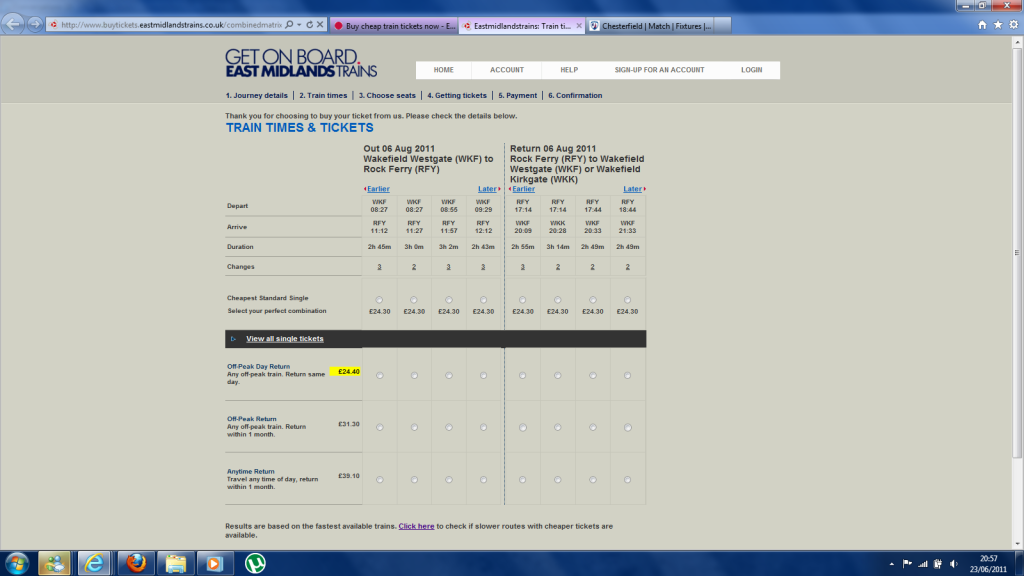This screenshot has height=576, width=1024.
Task: Open Action Center flag tray icon
Action: (907, 564)
